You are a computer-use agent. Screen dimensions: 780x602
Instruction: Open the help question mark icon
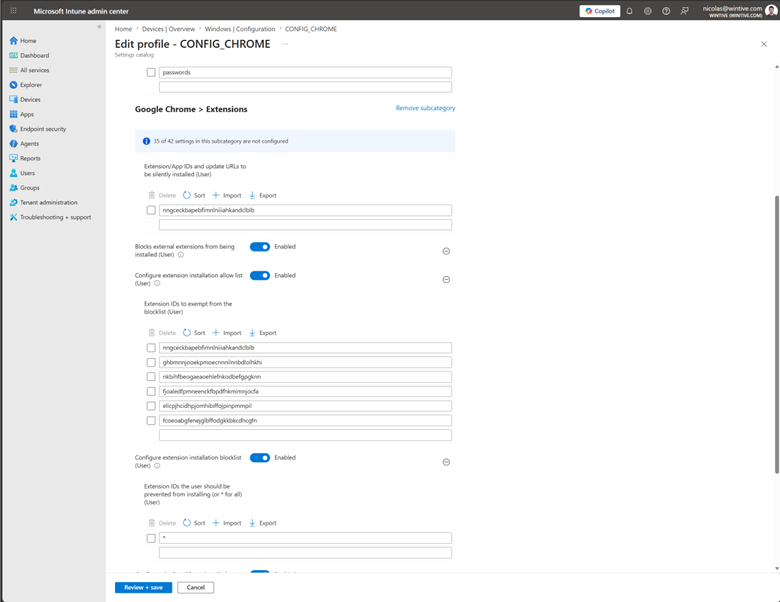point(666,11)
